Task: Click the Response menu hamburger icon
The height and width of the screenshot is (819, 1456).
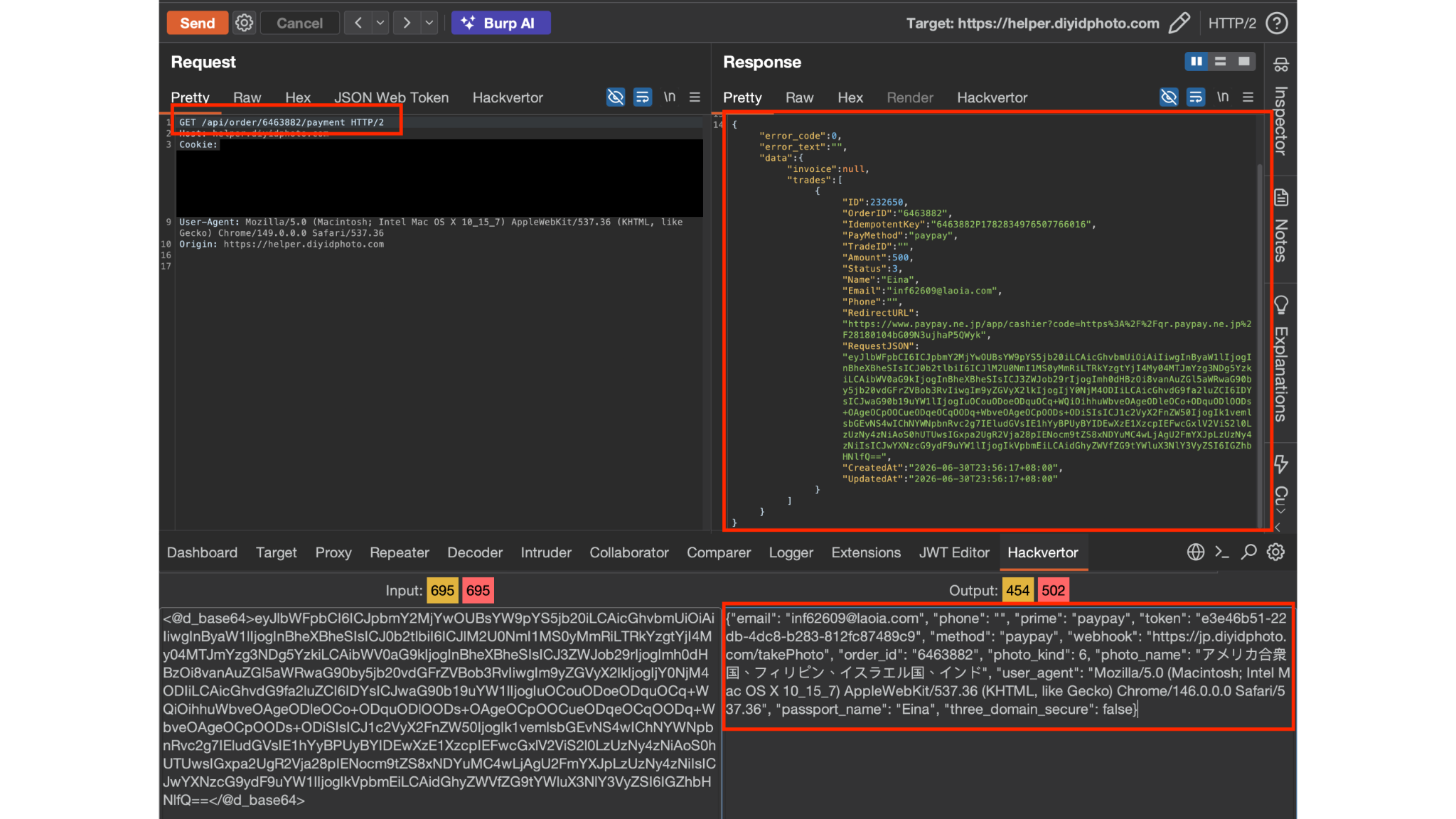Action: [1248, 97]
